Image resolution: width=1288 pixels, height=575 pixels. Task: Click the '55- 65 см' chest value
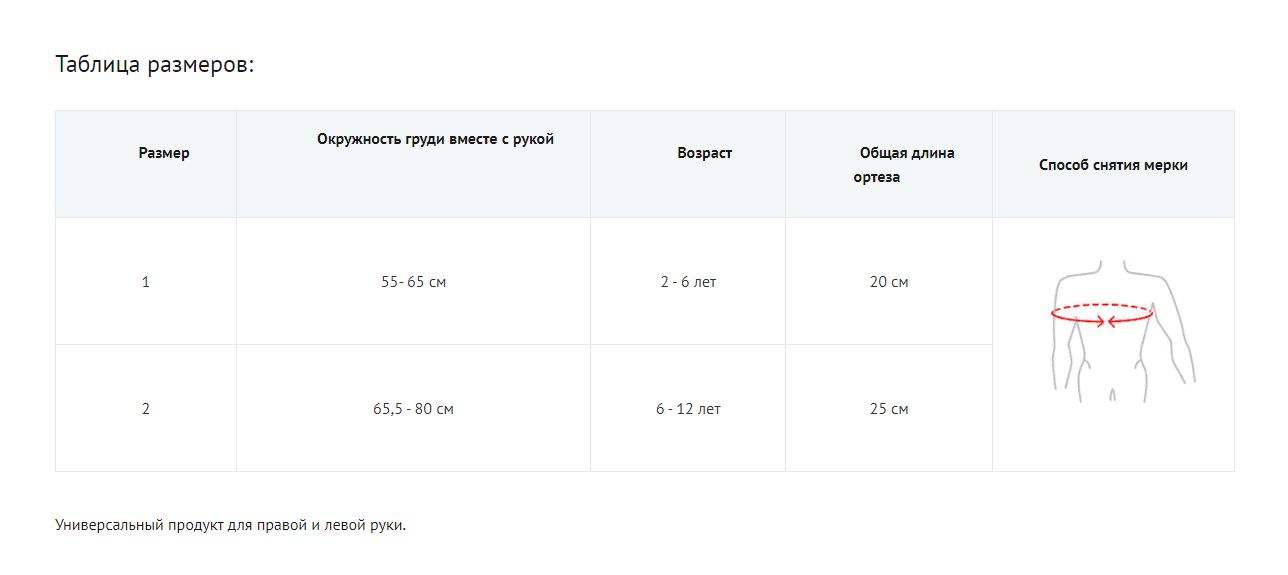413,282
